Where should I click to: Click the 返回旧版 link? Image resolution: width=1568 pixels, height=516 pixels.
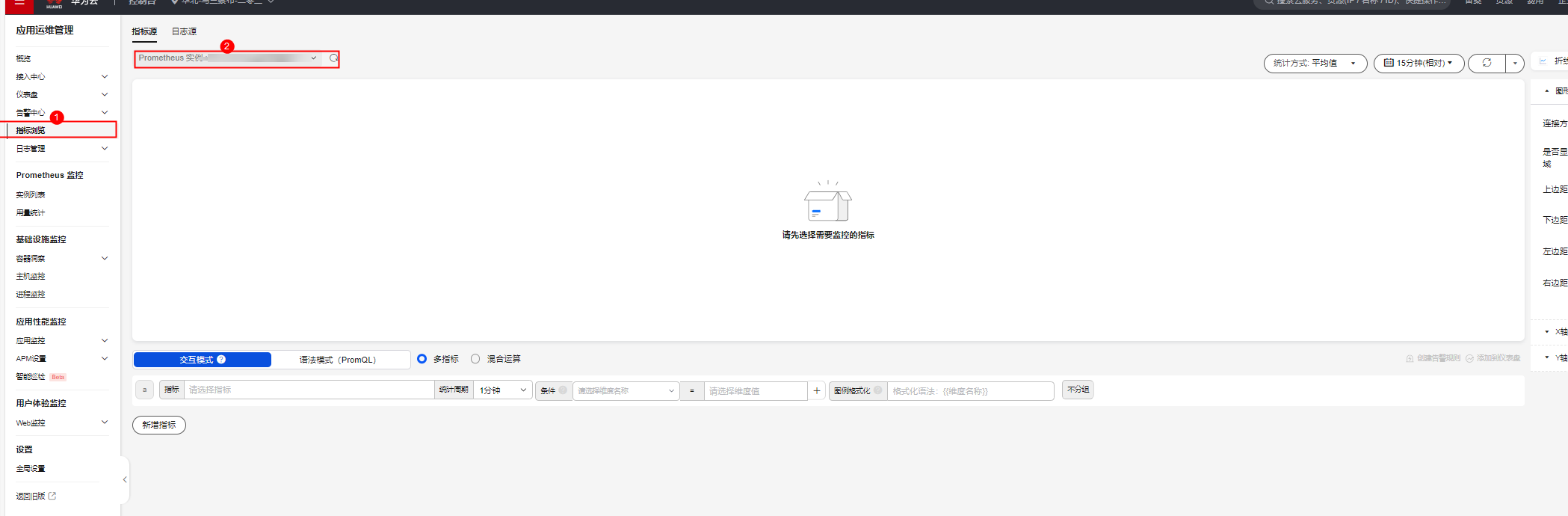pos(31,496)
